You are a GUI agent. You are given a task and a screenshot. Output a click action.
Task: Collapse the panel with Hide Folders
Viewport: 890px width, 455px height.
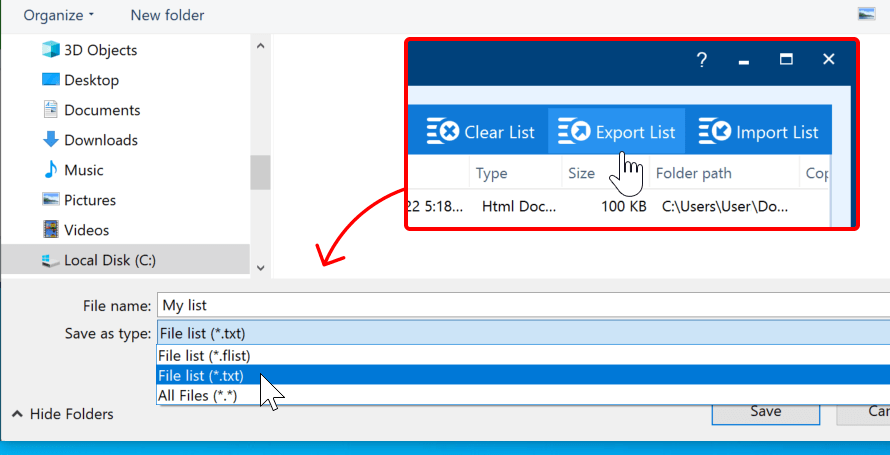(x=62, y=414)
